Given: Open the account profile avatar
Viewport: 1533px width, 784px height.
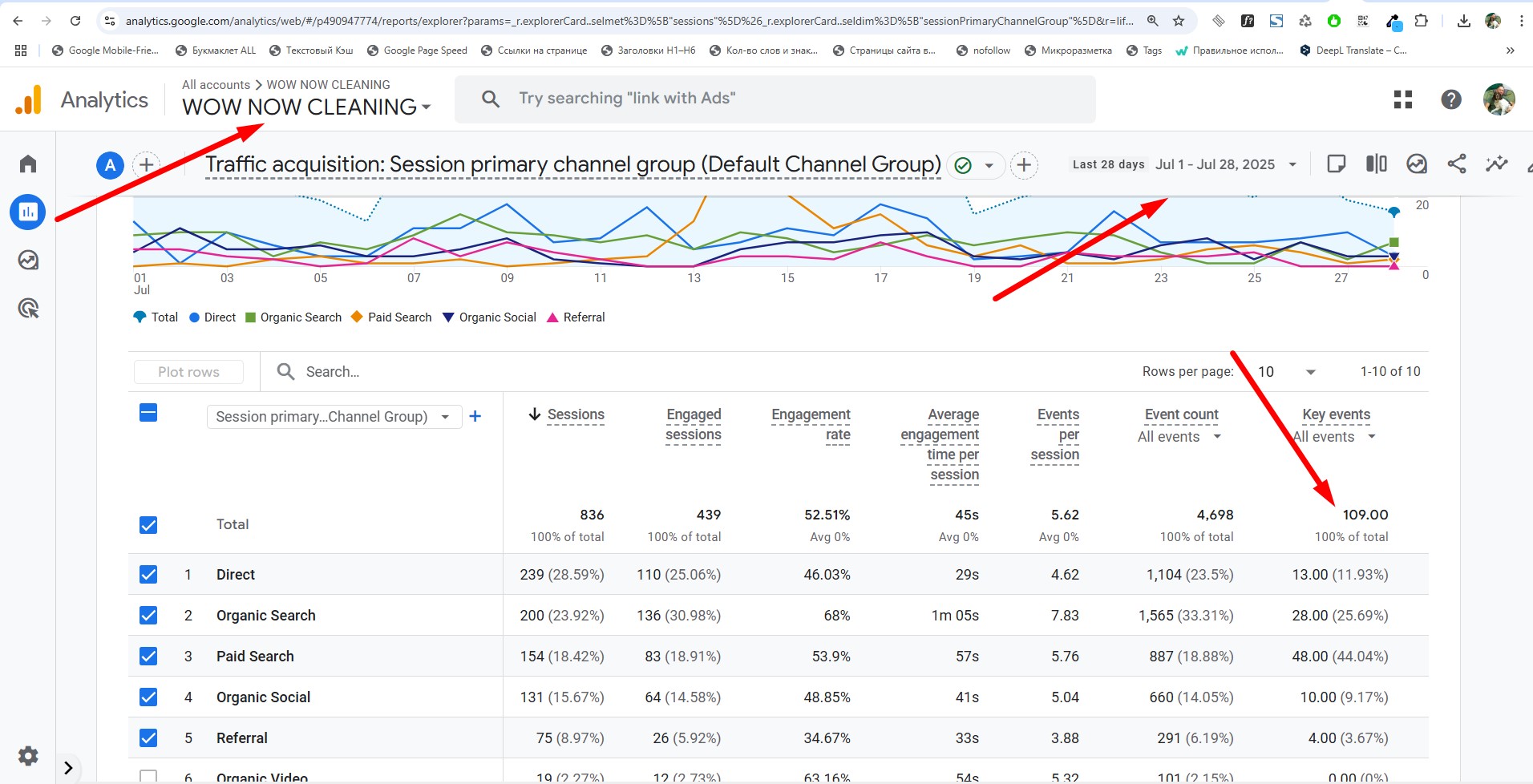Looking at the screenshot, I should tap(1499, 99).
